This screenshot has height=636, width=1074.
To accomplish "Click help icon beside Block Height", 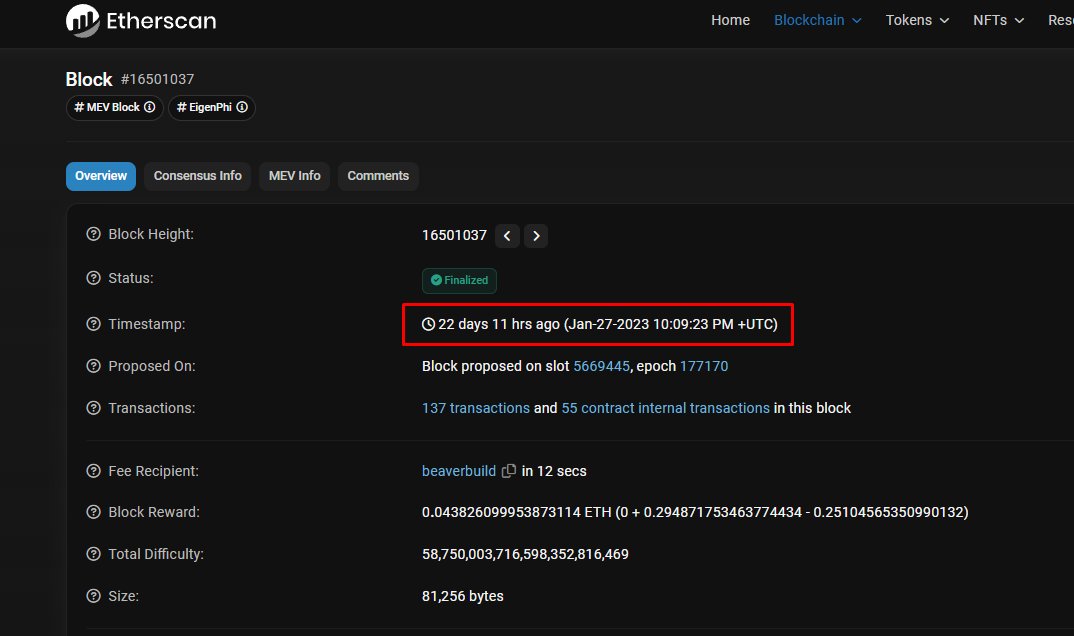I will pyautogui.click(x=94, y=234).
